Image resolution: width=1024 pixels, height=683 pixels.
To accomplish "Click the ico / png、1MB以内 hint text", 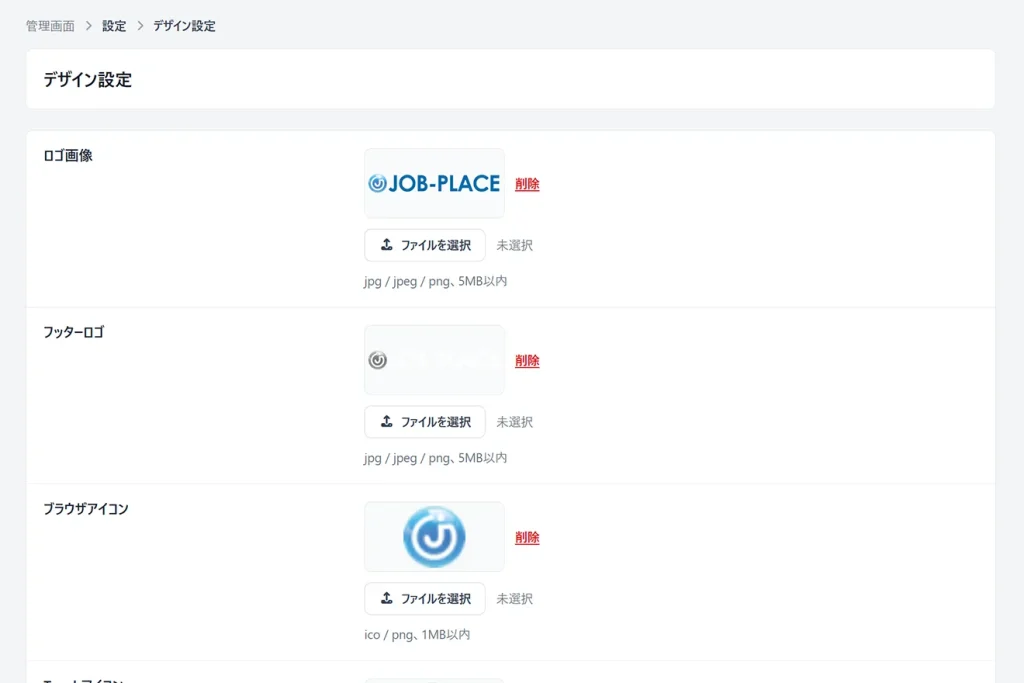I will click(417, 635).
